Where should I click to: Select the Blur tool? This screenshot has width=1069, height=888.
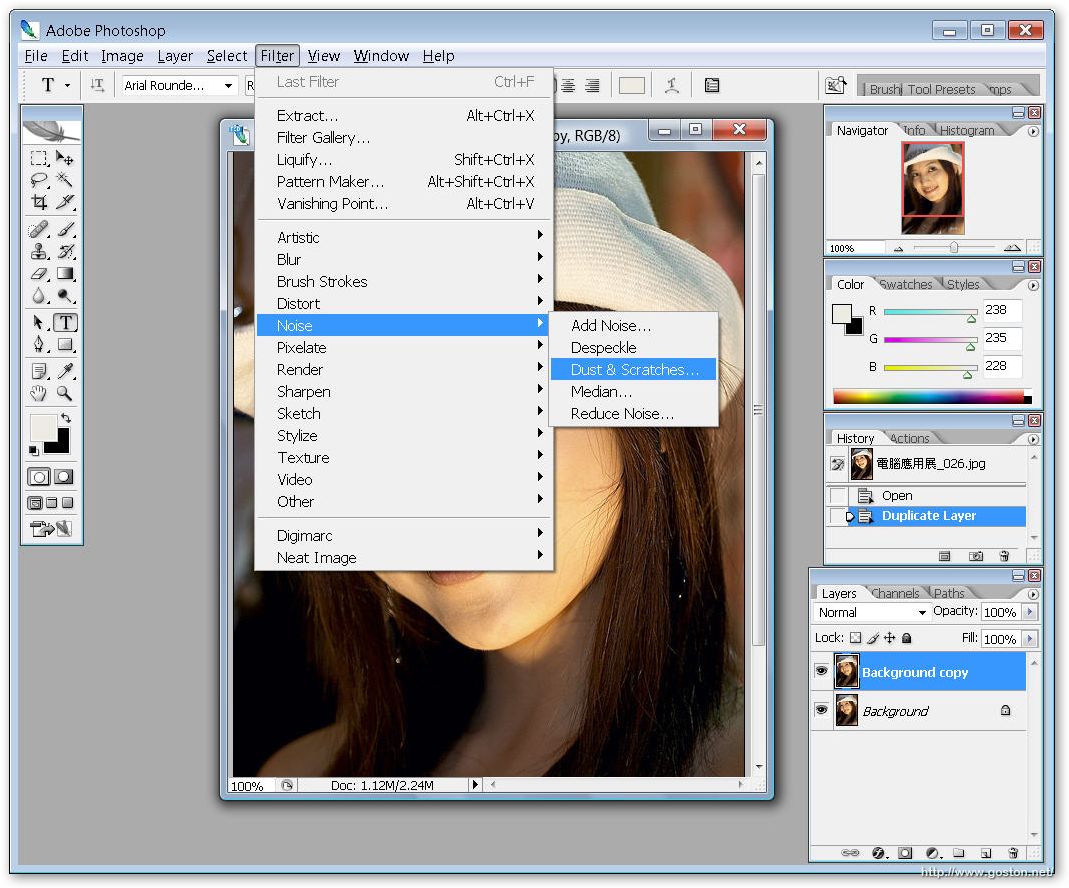click(x=39, y=295)
